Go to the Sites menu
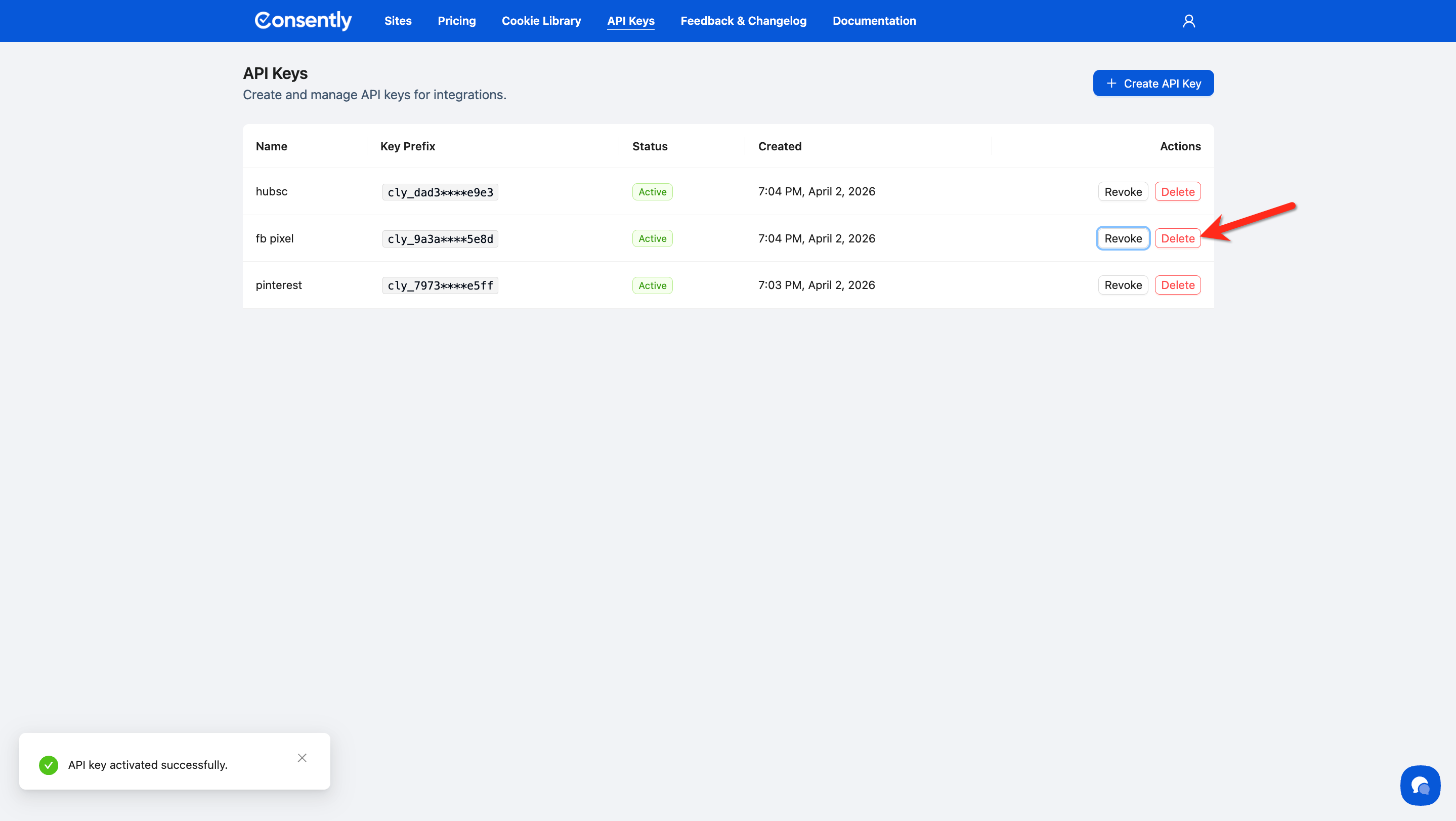1456x821 pixels. (398, 21)
